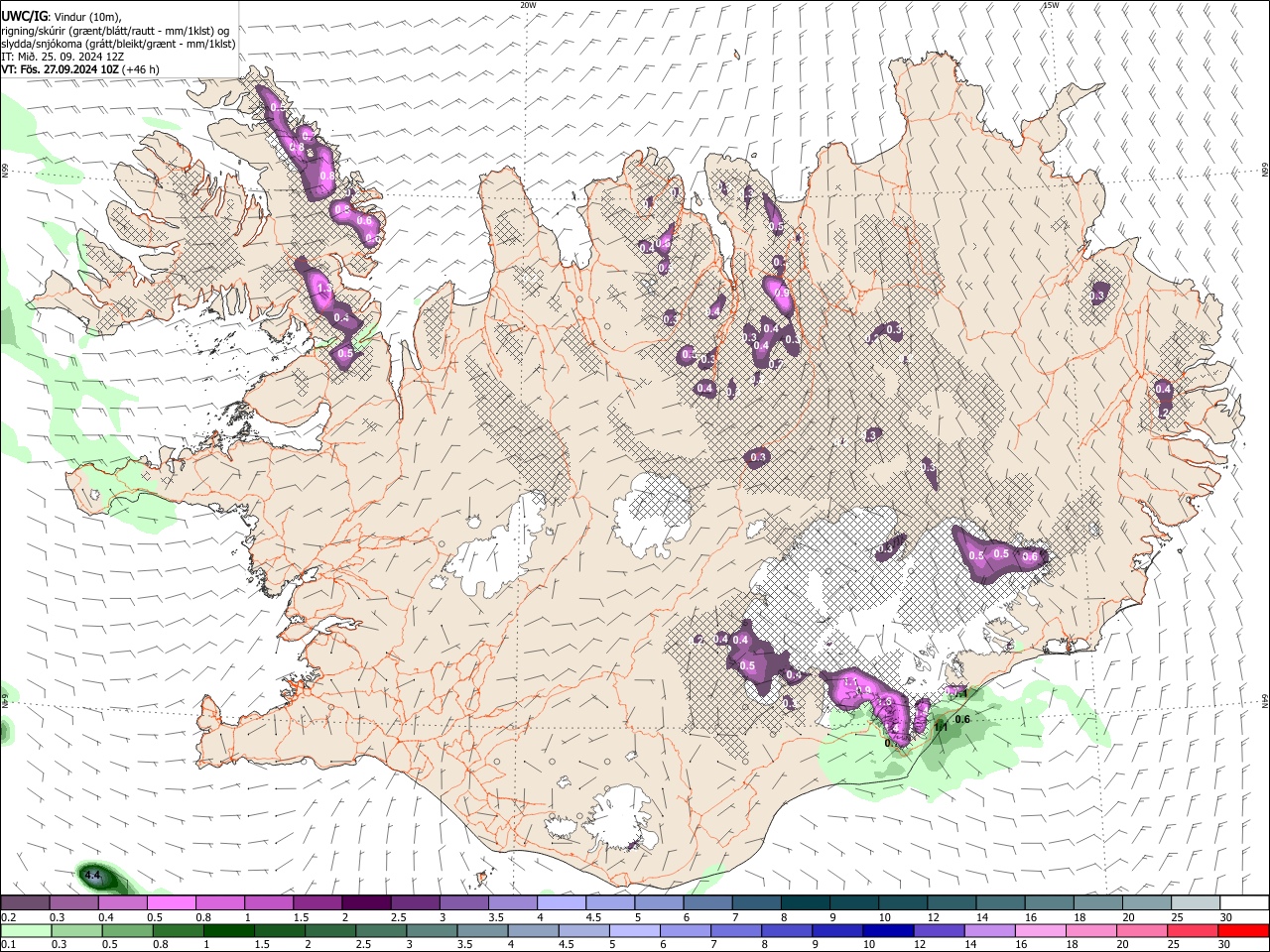Click the darkest green 1 swatch in the lower legend
Image resolution: width=1270 pixels, height=952 pixels.
(x=228, y=930)
